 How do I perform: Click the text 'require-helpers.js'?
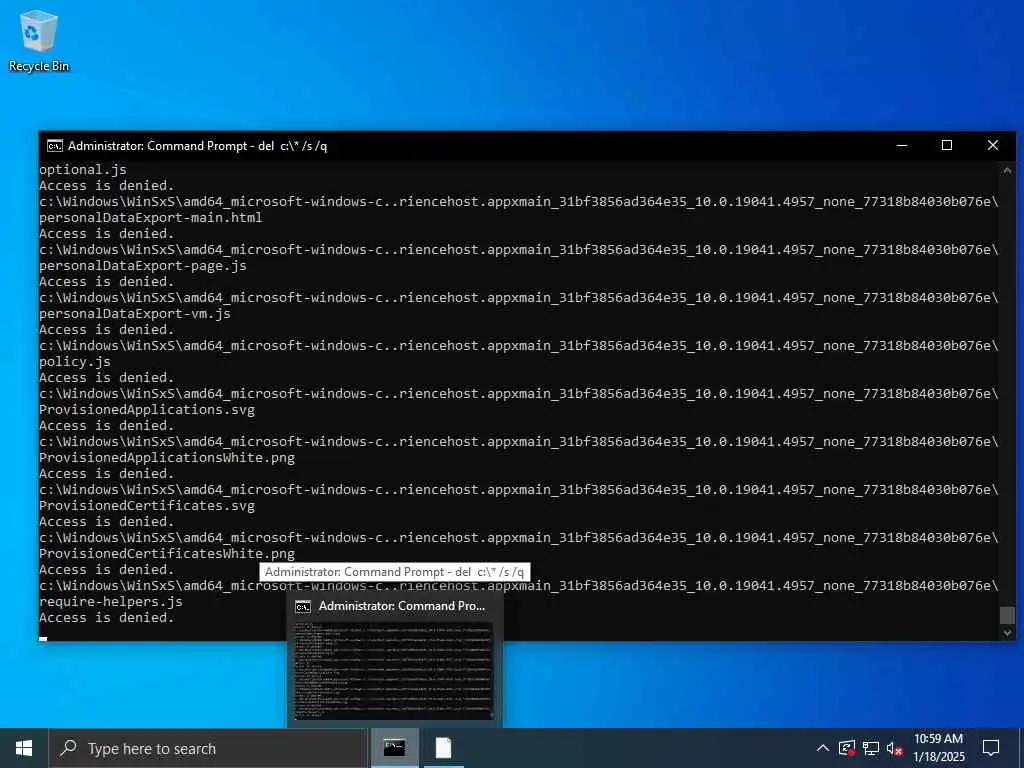pos(111,601)
